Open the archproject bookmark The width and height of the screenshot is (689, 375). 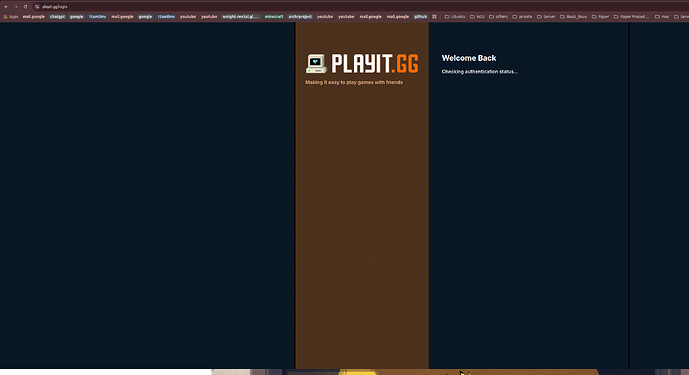point(300,17)
